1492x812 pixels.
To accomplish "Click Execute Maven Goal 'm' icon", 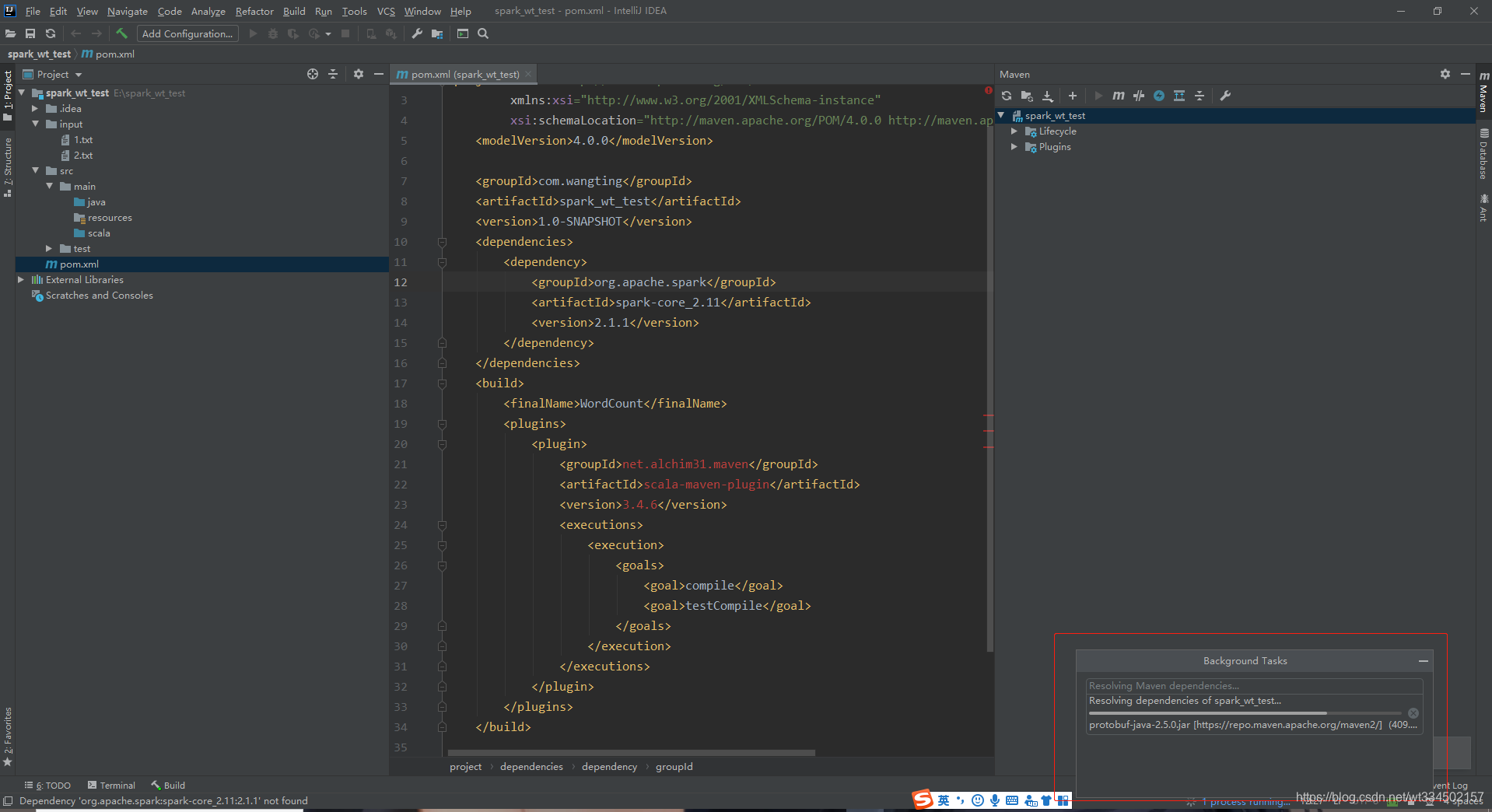I will click(1119, 96).
